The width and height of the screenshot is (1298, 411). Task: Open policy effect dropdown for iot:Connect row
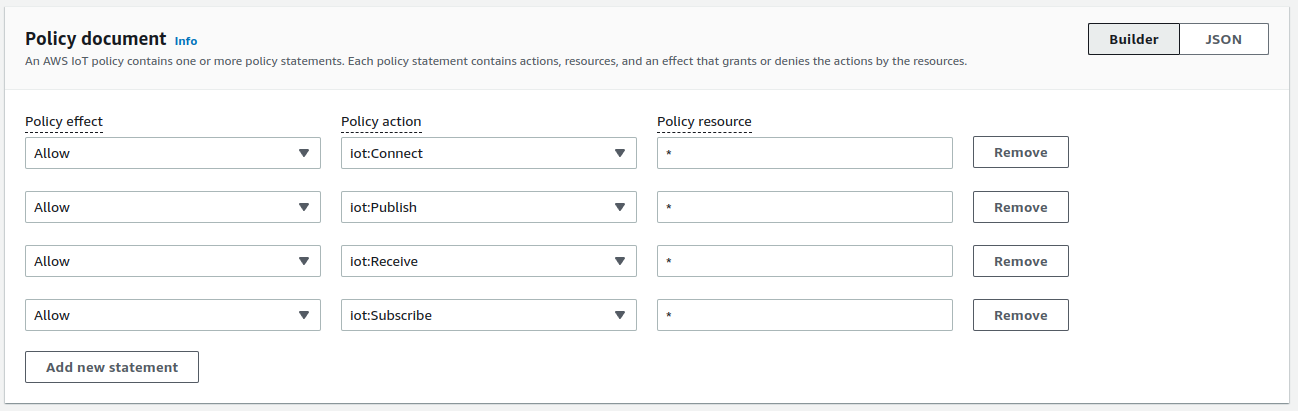(x=172, y=153)
